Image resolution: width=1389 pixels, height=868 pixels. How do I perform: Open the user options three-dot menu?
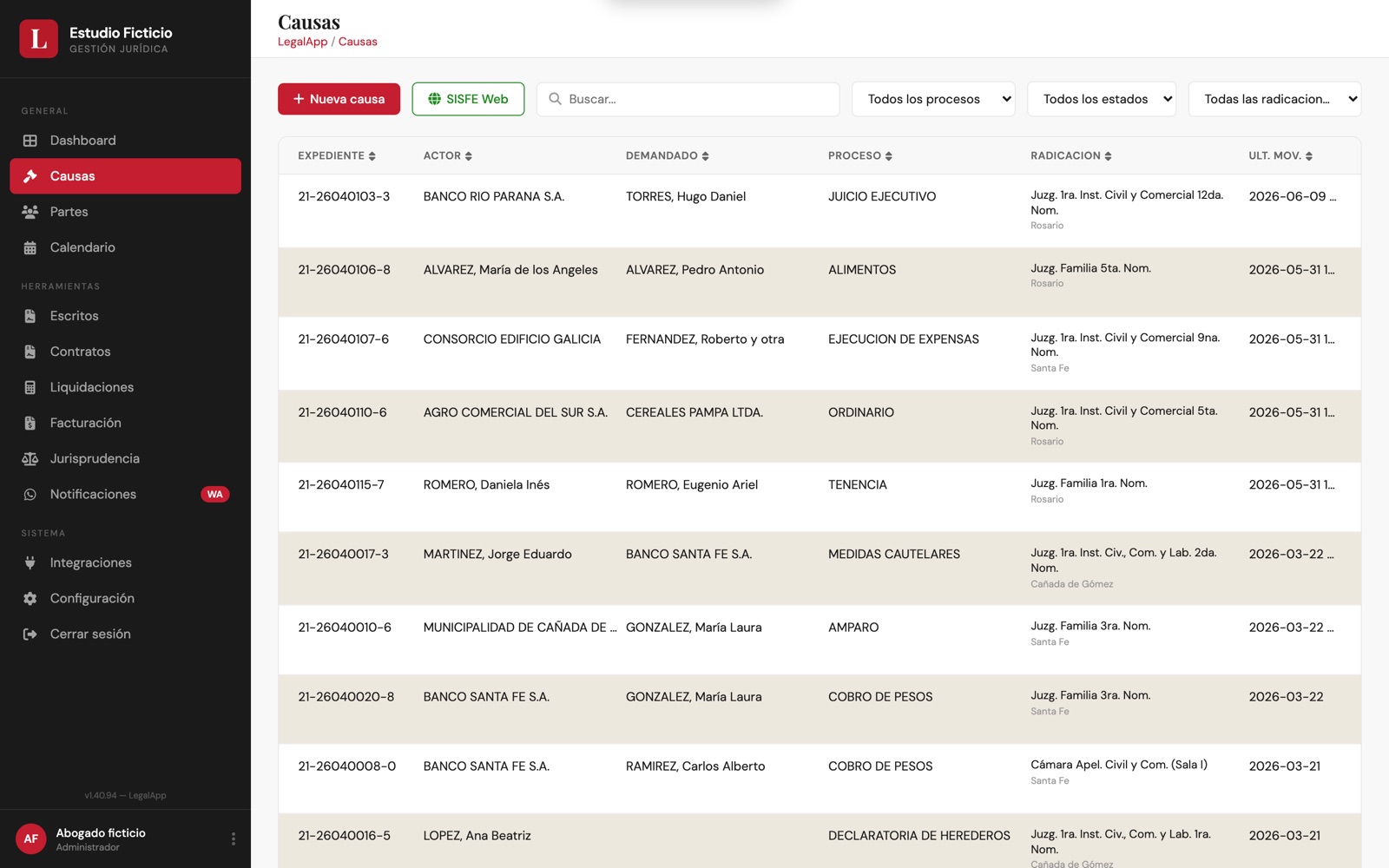point(233,838)
